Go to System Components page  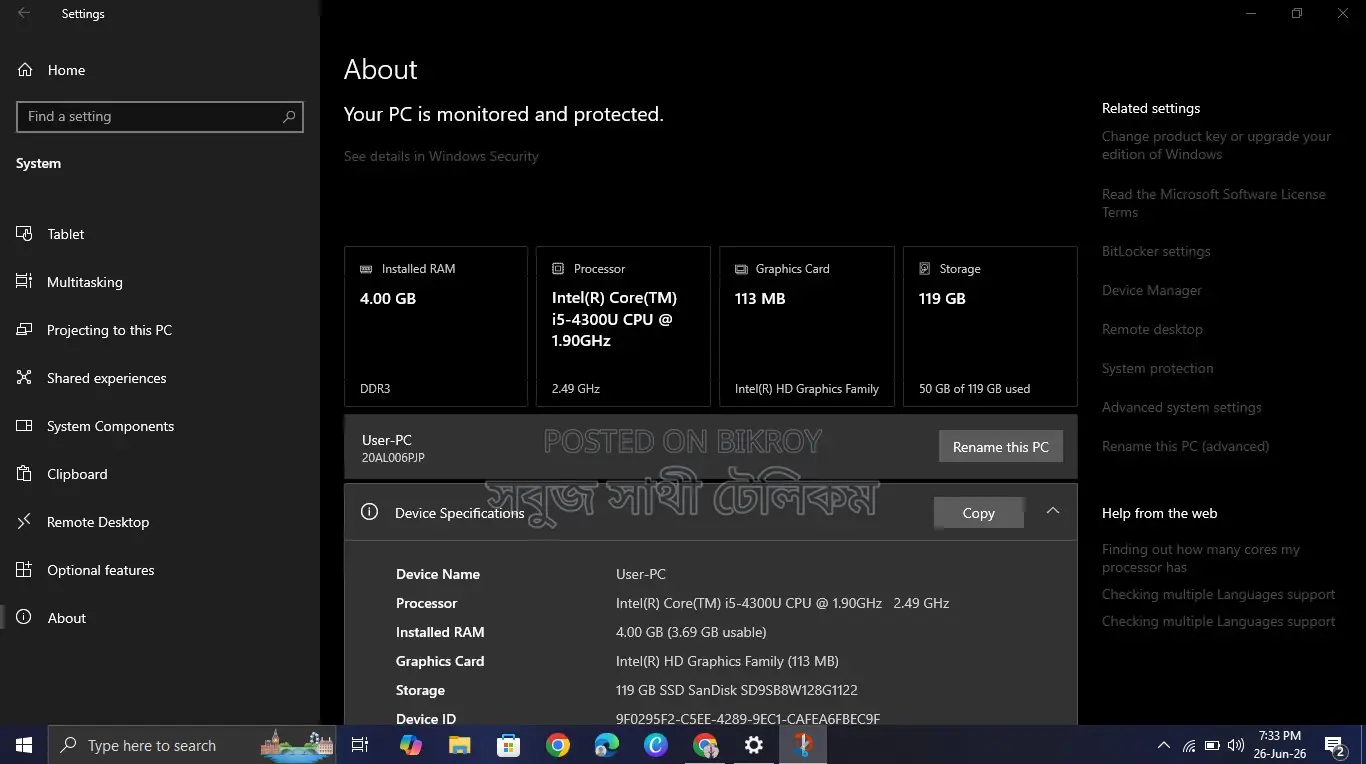tap(160, 426)
